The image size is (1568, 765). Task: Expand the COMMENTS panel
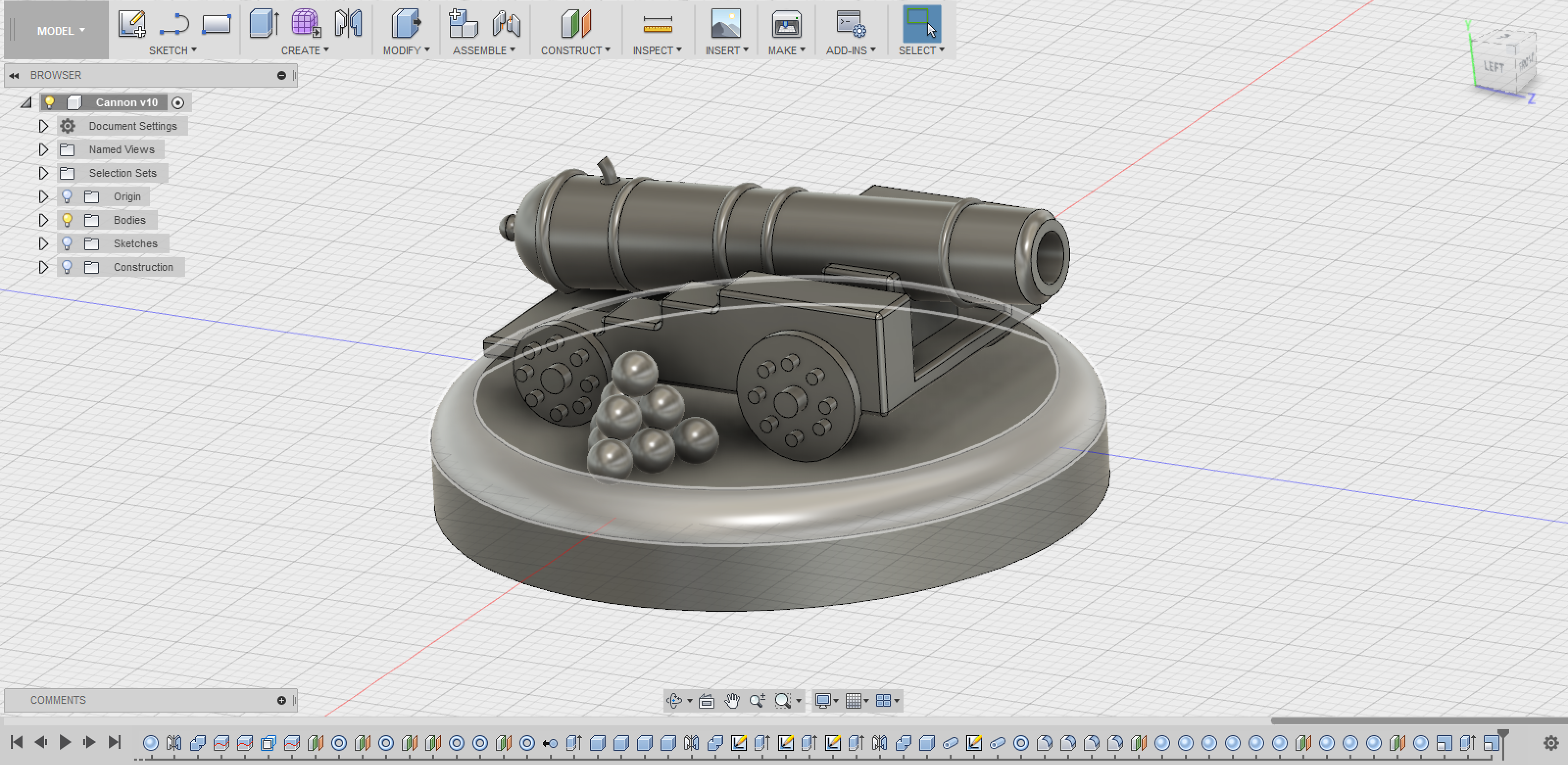[x=281, y=700]
